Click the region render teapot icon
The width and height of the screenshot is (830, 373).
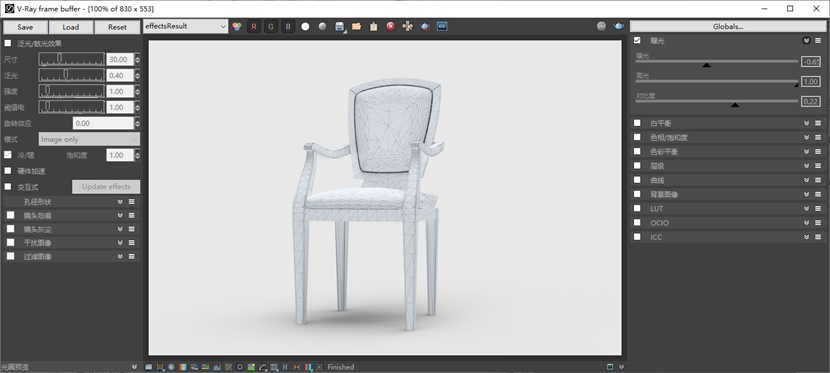point(425,26)
